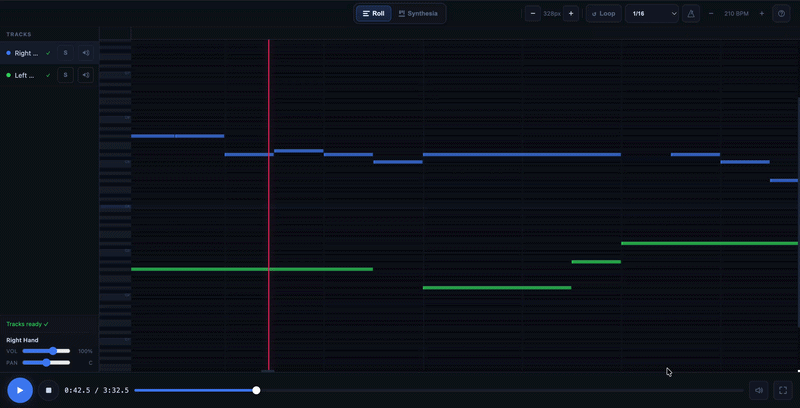The image size is (800, 408).
Task: Enable the Loop button
Action: (x=603, y=14)
